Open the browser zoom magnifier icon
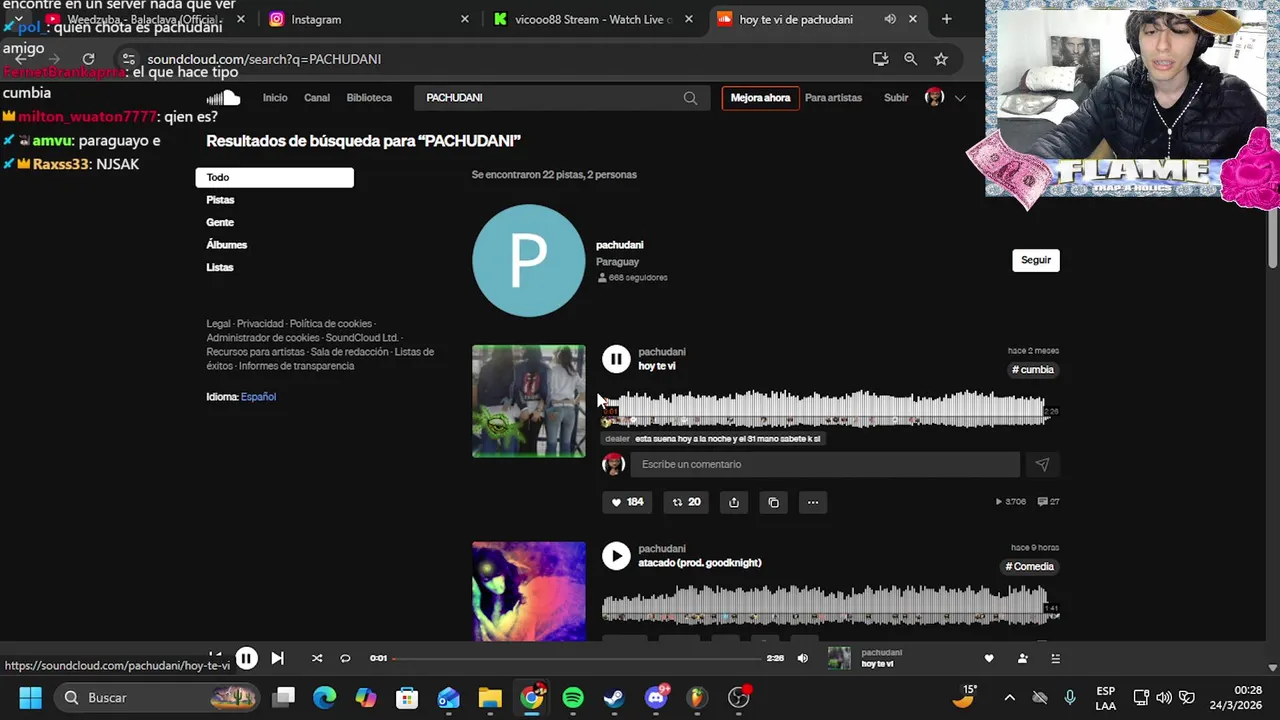Viewport: 1280px width, 720px height. [910, 59]
